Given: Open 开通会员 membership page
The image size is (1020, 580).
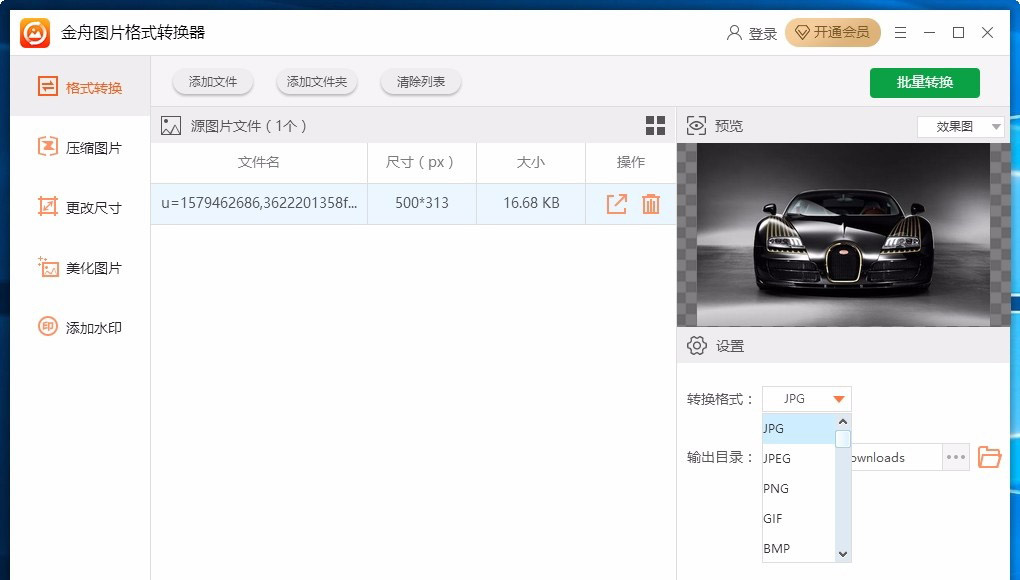Looking at the screenshot, I should pos(833,32).
